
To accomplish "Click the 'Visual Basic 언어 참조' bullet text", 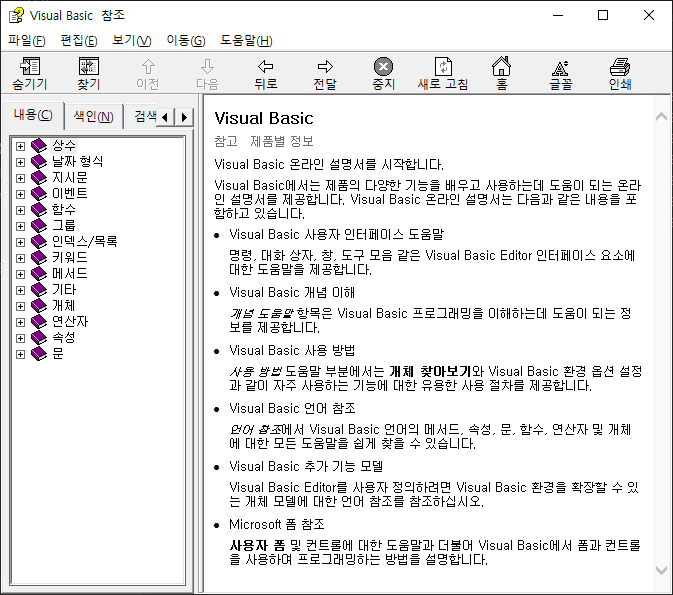I will click(292, 408).
